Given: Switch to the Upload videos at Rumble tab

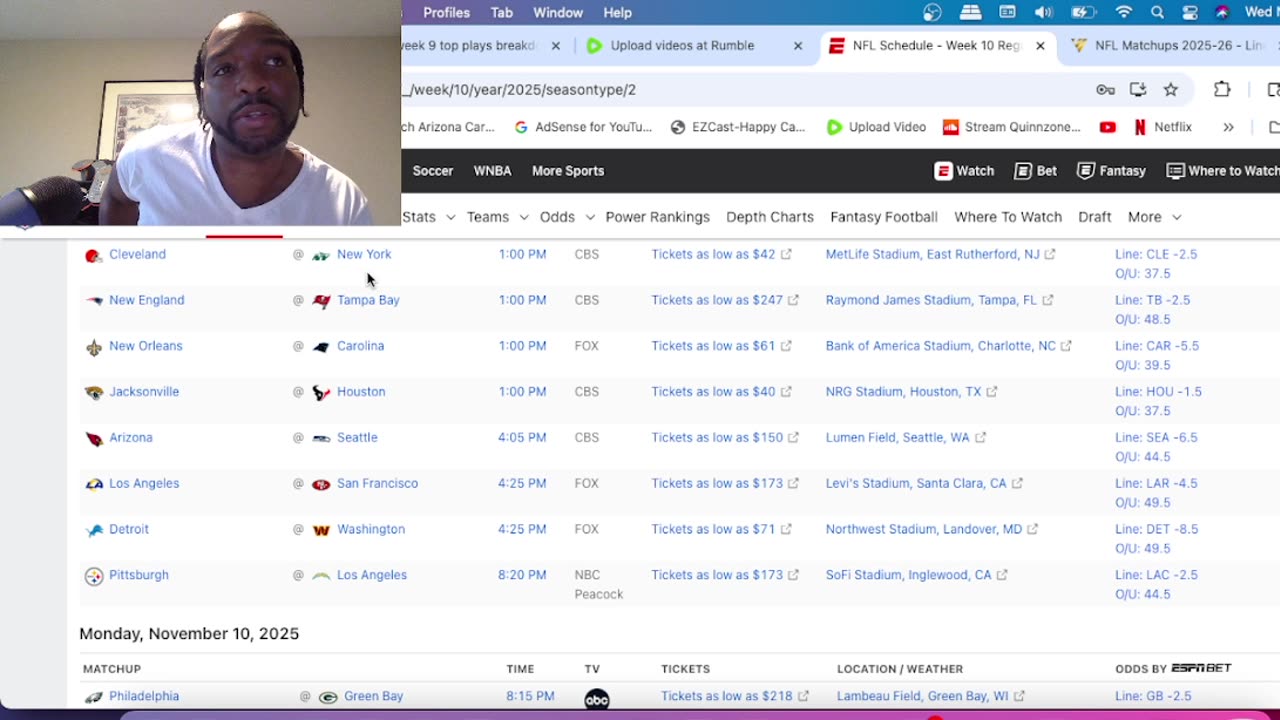Looking at the screenshot, I should 695,46.
